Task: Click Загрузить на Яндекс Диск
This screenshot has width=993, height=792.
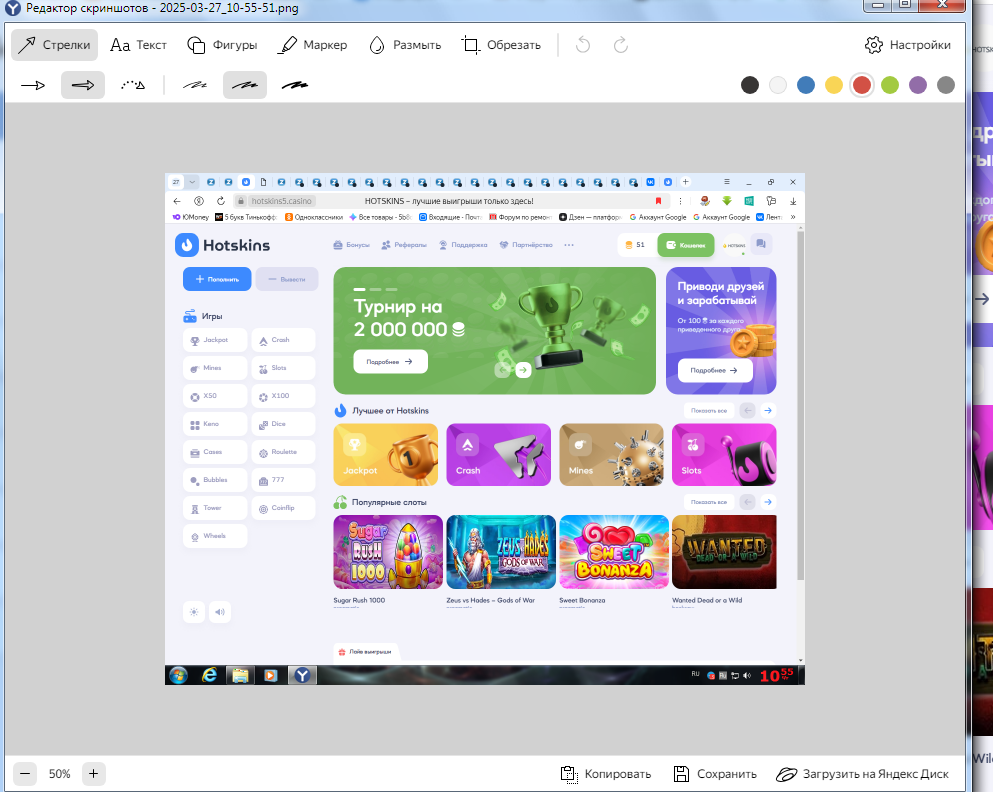Action: point(863,774)
